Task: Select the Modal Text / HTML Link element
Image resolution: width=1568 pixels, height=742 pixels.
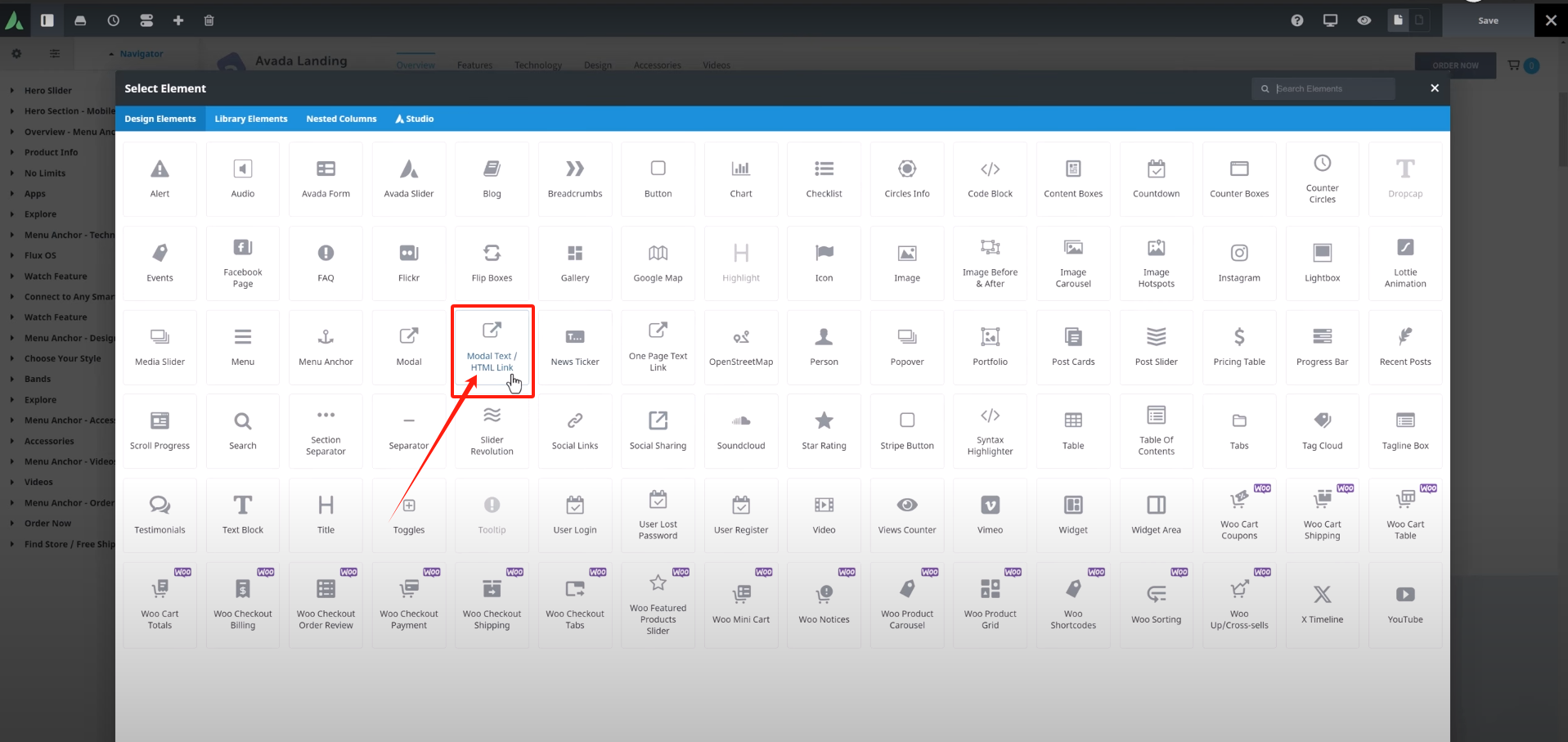Action: 492,349
